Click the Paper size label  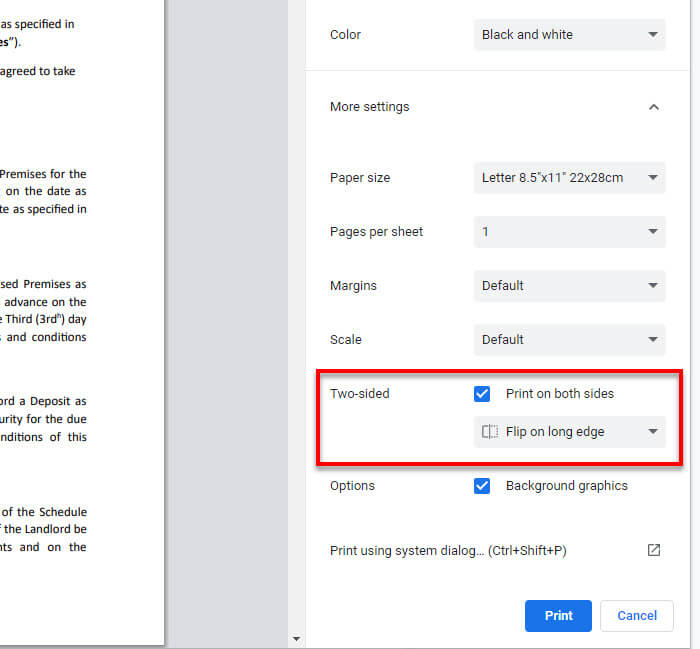point(360,178)
